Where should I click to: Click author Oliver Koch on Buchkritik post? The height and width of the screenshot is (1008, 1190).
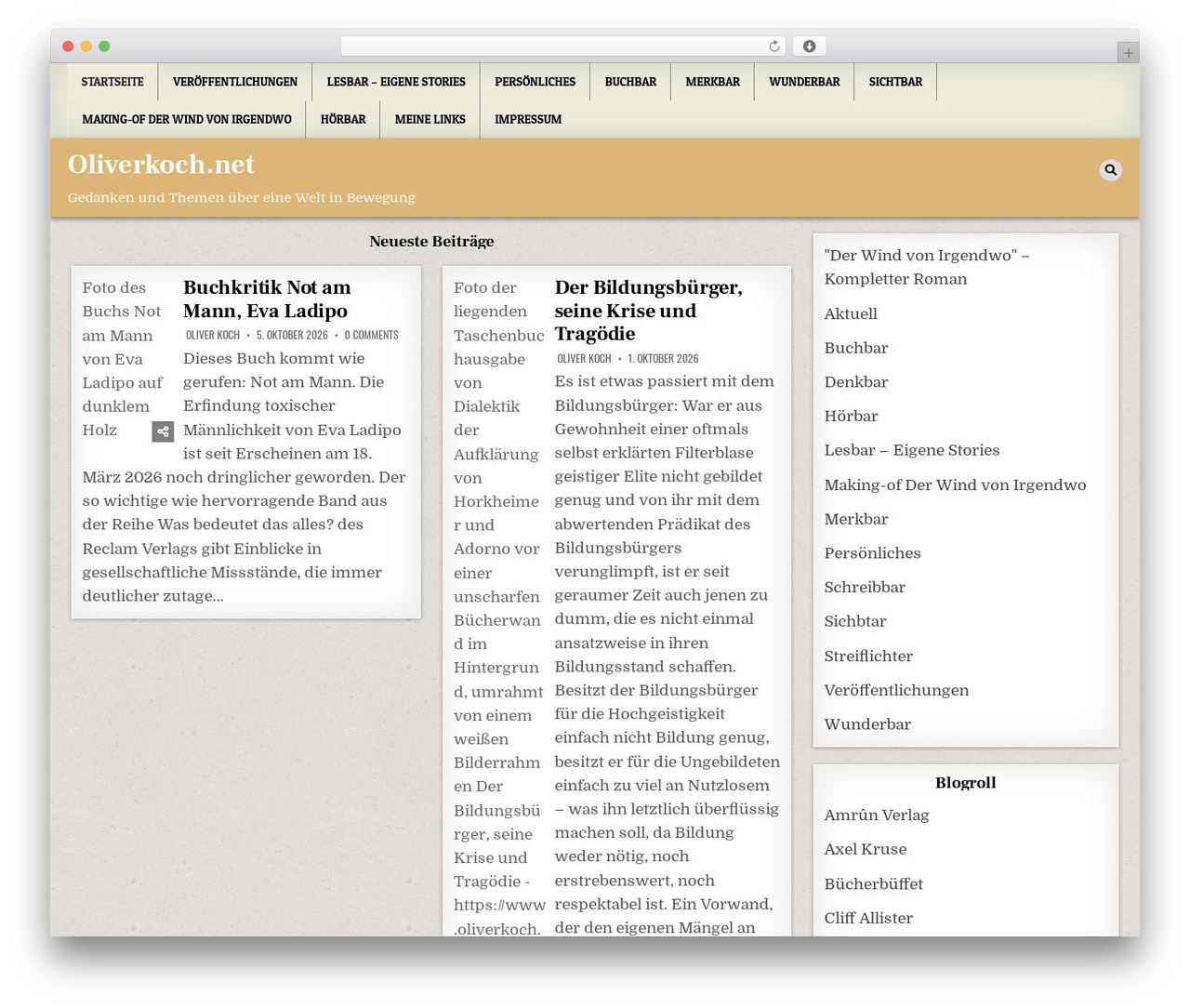213,335
